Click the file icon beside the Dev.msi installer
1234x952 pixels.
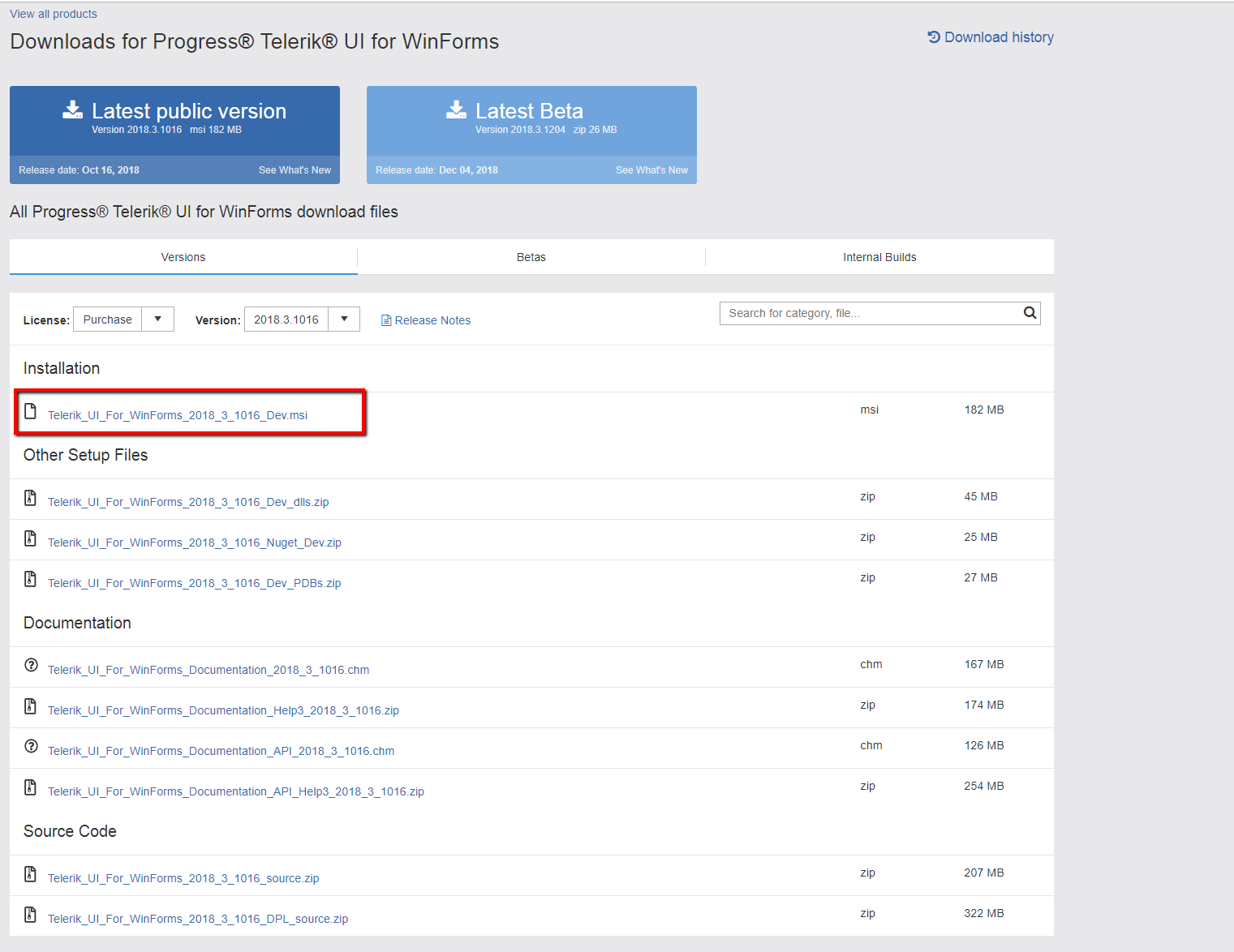(x=31, y=411)
